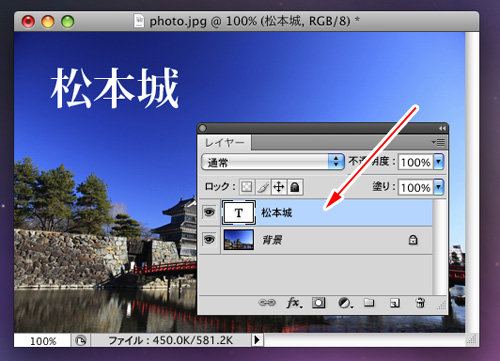Hide the 松本城 text layer
The height and width of the screenshot is (361, 500).
tap(209, 212)
